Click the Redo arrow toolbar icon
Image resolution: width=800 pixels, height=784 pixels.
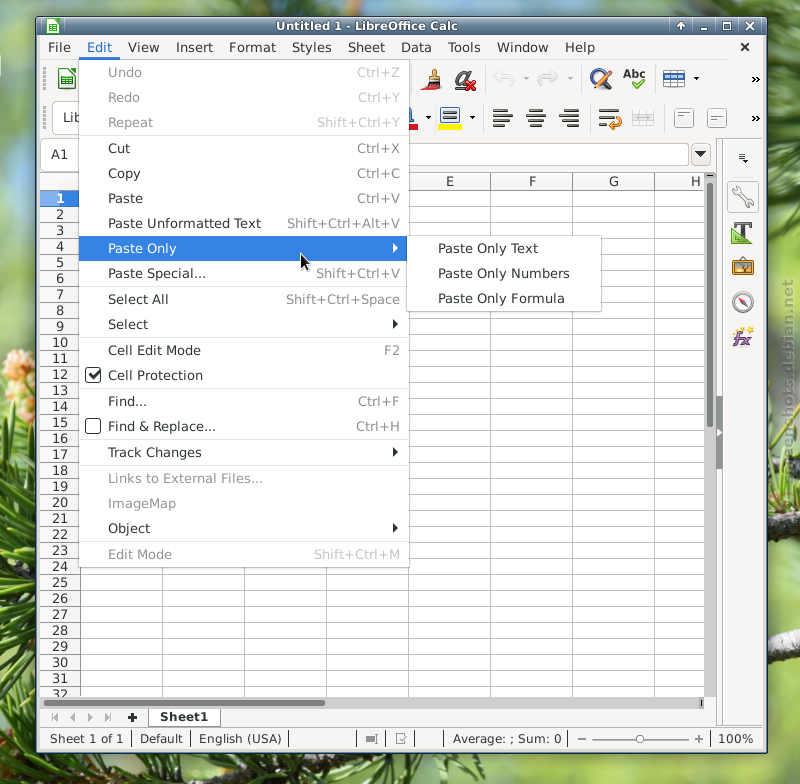[548, 79]
